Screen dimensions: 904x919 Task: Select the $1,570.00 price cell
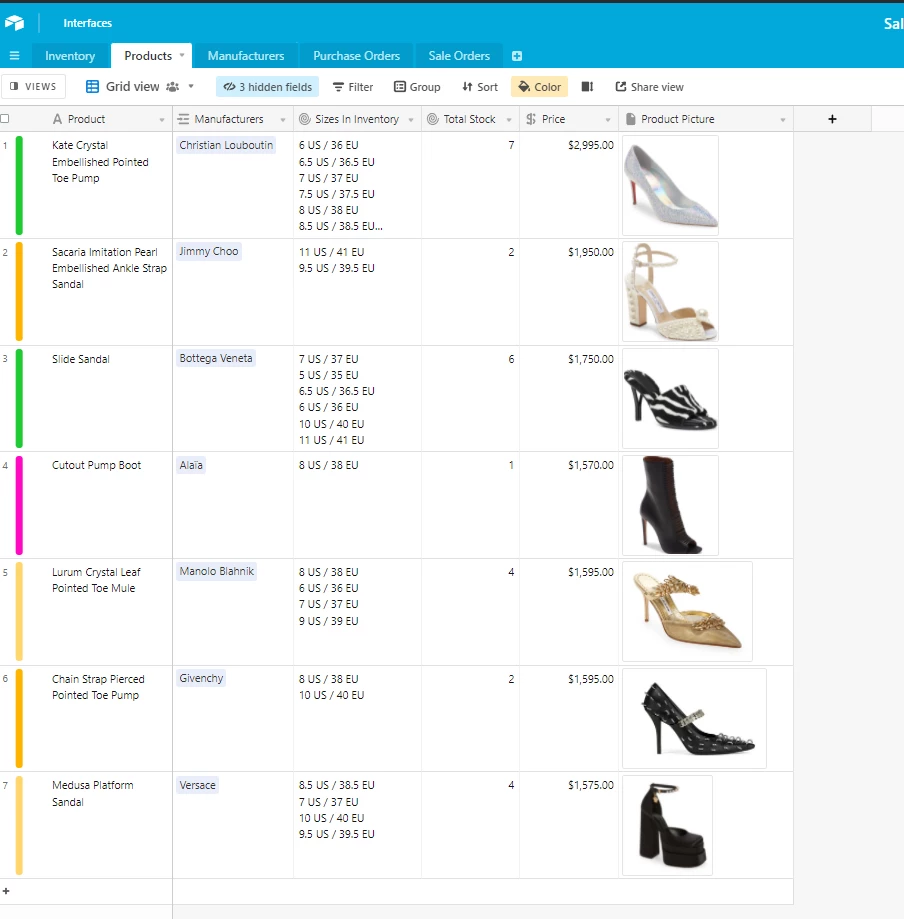569,505
